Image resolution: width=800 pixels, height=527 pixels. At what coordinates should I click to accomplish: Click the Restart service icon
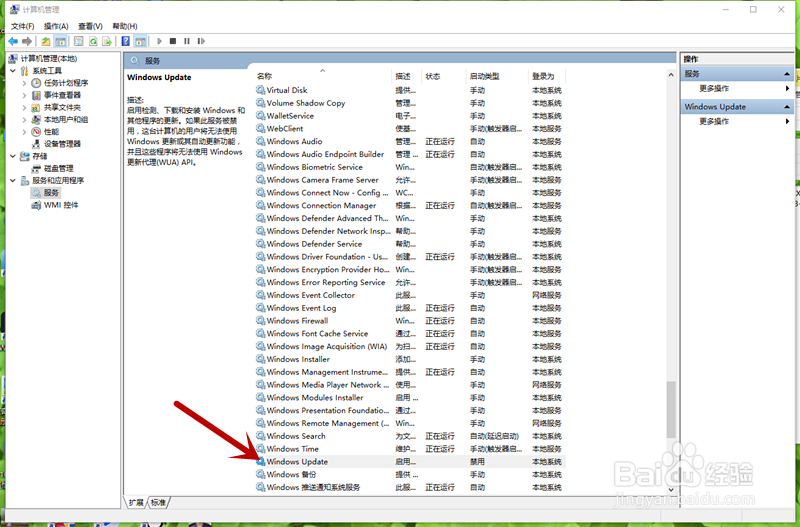tap(201, 41)
